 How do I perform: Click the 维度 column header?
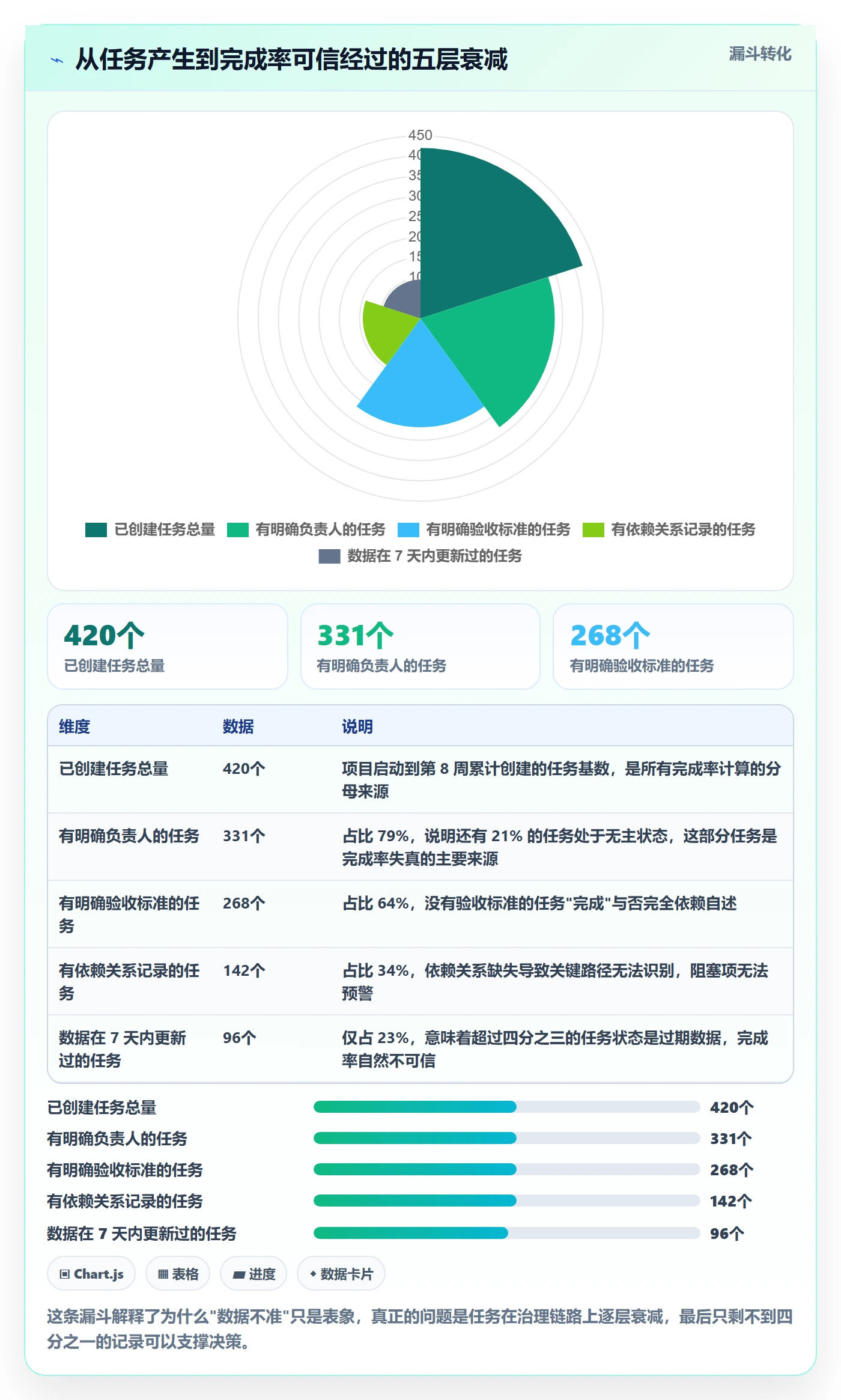coord(74,726)
